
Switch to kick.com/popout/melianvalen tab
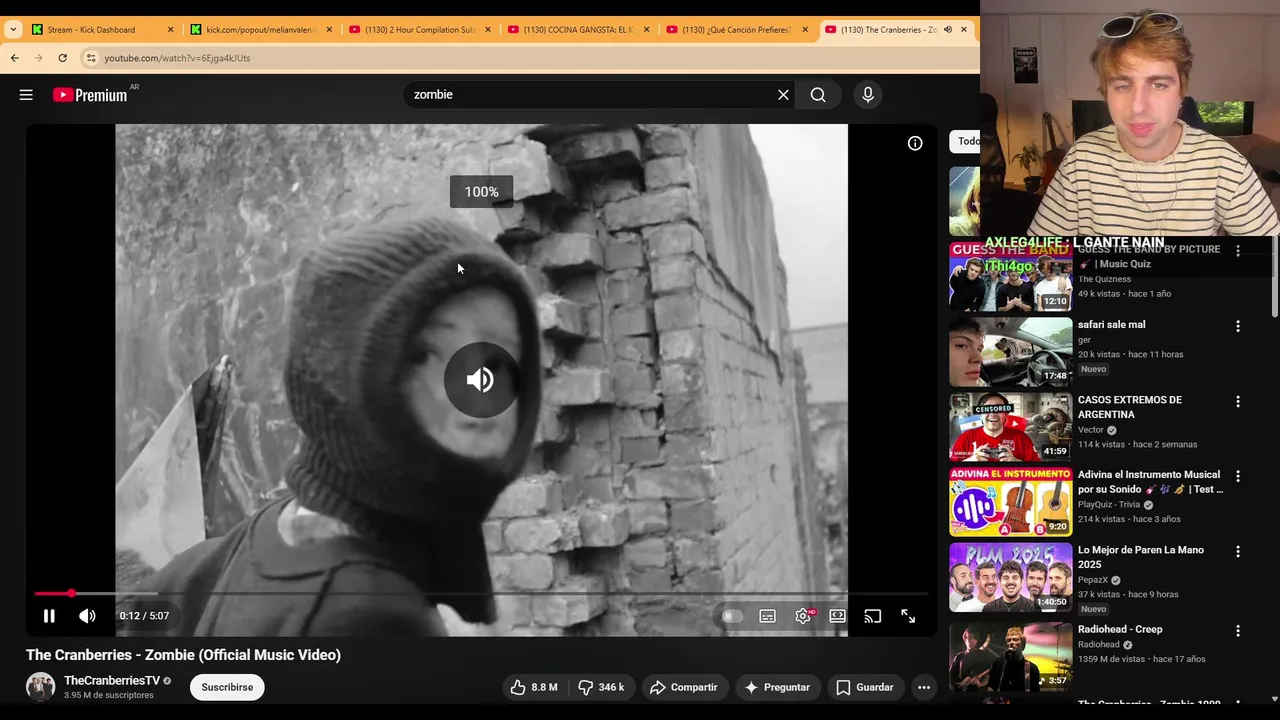[261, 30]
